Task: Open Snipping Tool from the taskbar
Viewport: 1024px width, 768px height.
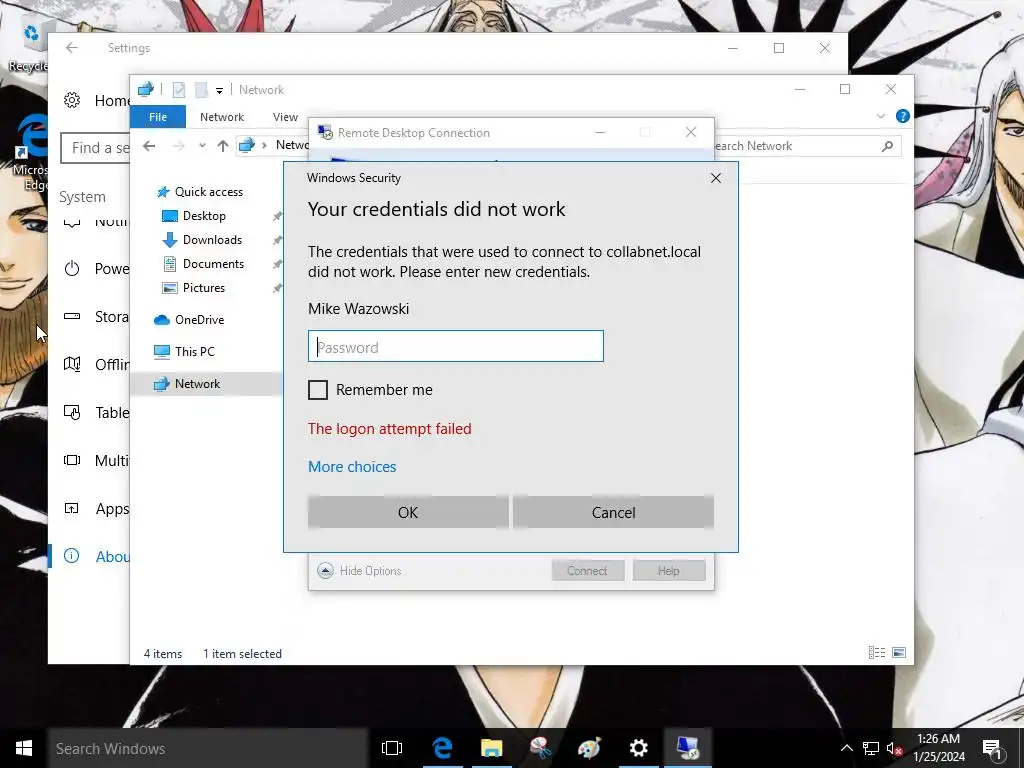Action: (541, 748)
